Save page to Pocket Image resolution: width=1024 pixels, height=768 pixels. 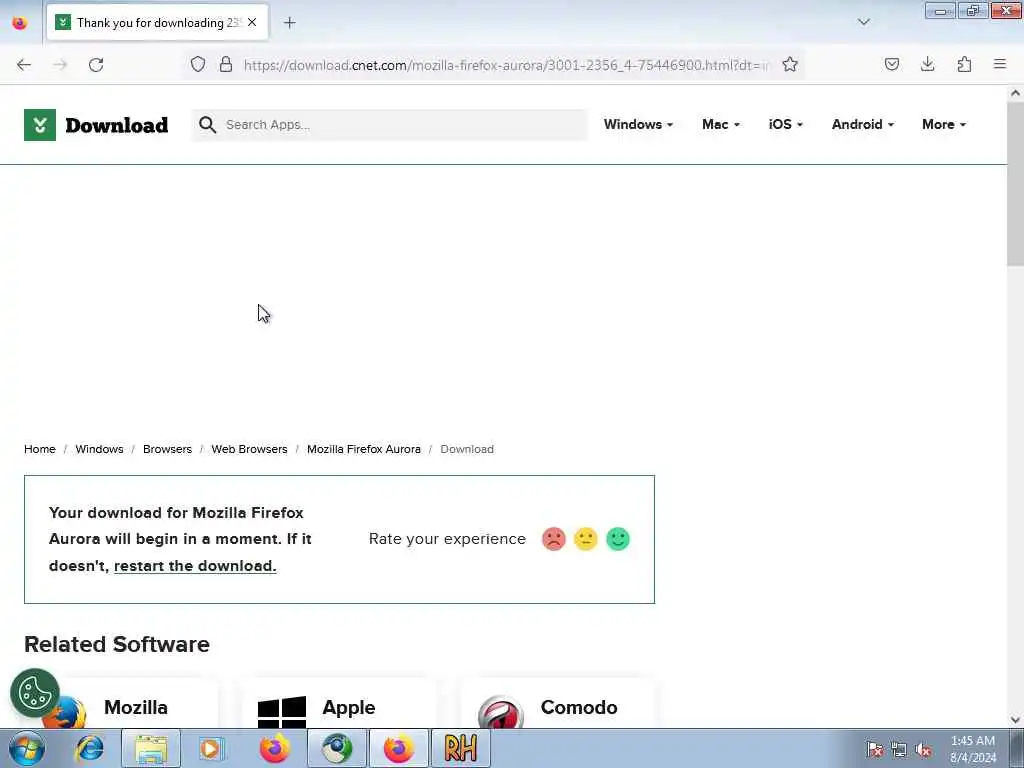892,64
